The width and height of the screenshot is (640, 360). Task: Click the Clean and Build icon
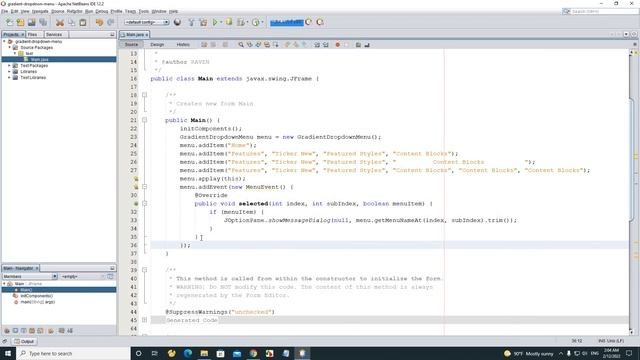coord(203,22)
